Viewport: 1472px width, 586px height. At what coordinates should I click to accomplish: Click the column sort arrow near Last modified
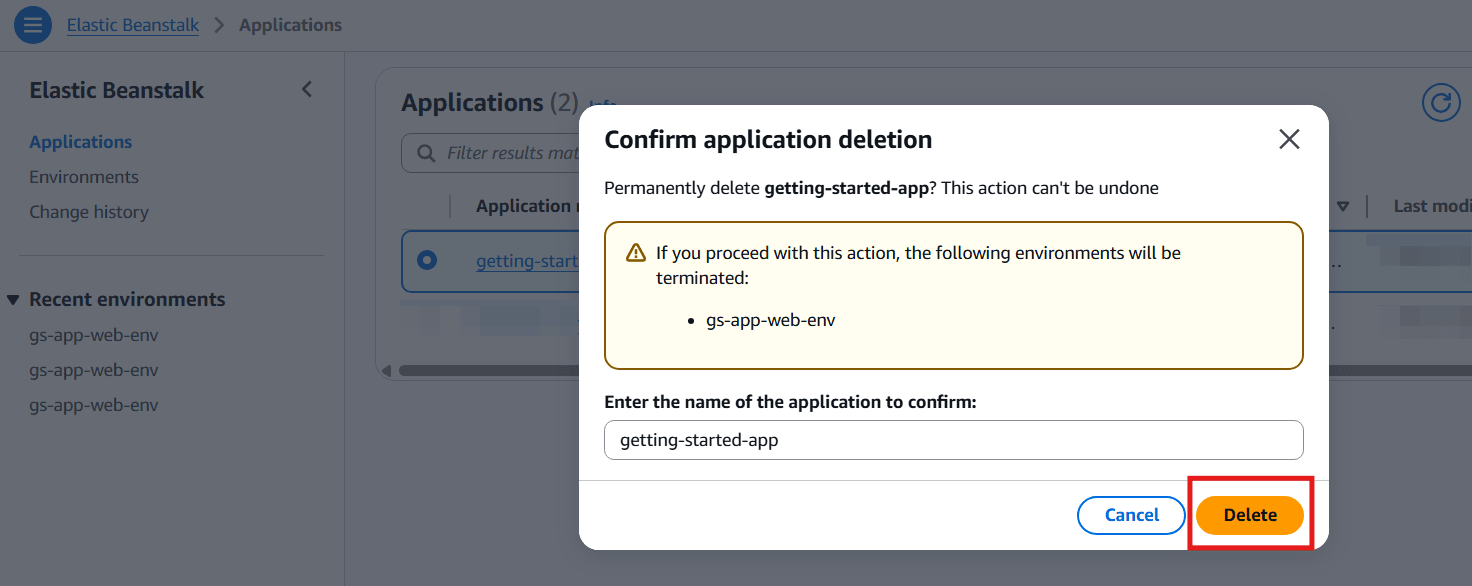pyautogui.click(x=1343, y=207)
